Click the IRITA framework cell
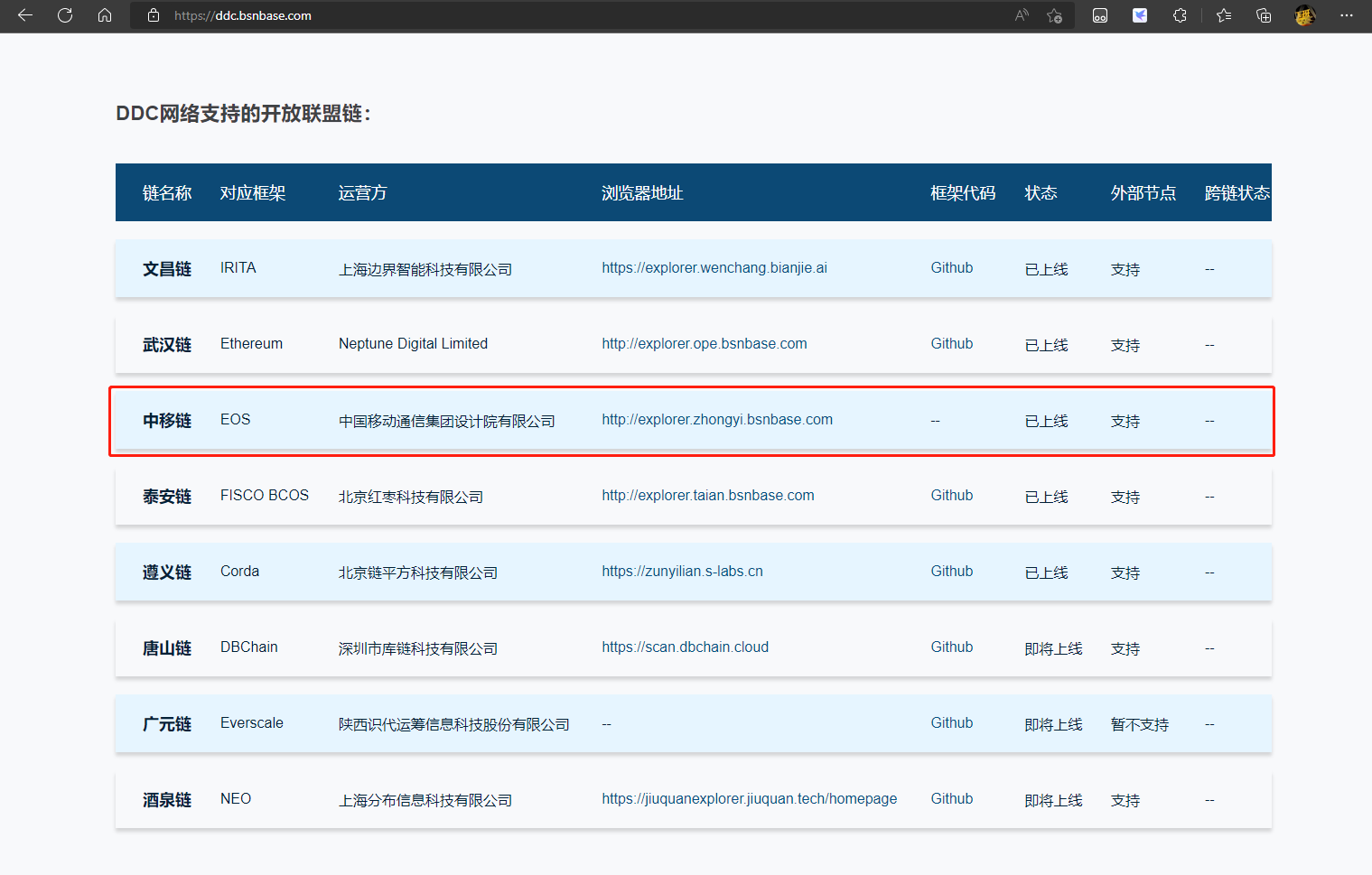 coord(238,268)
